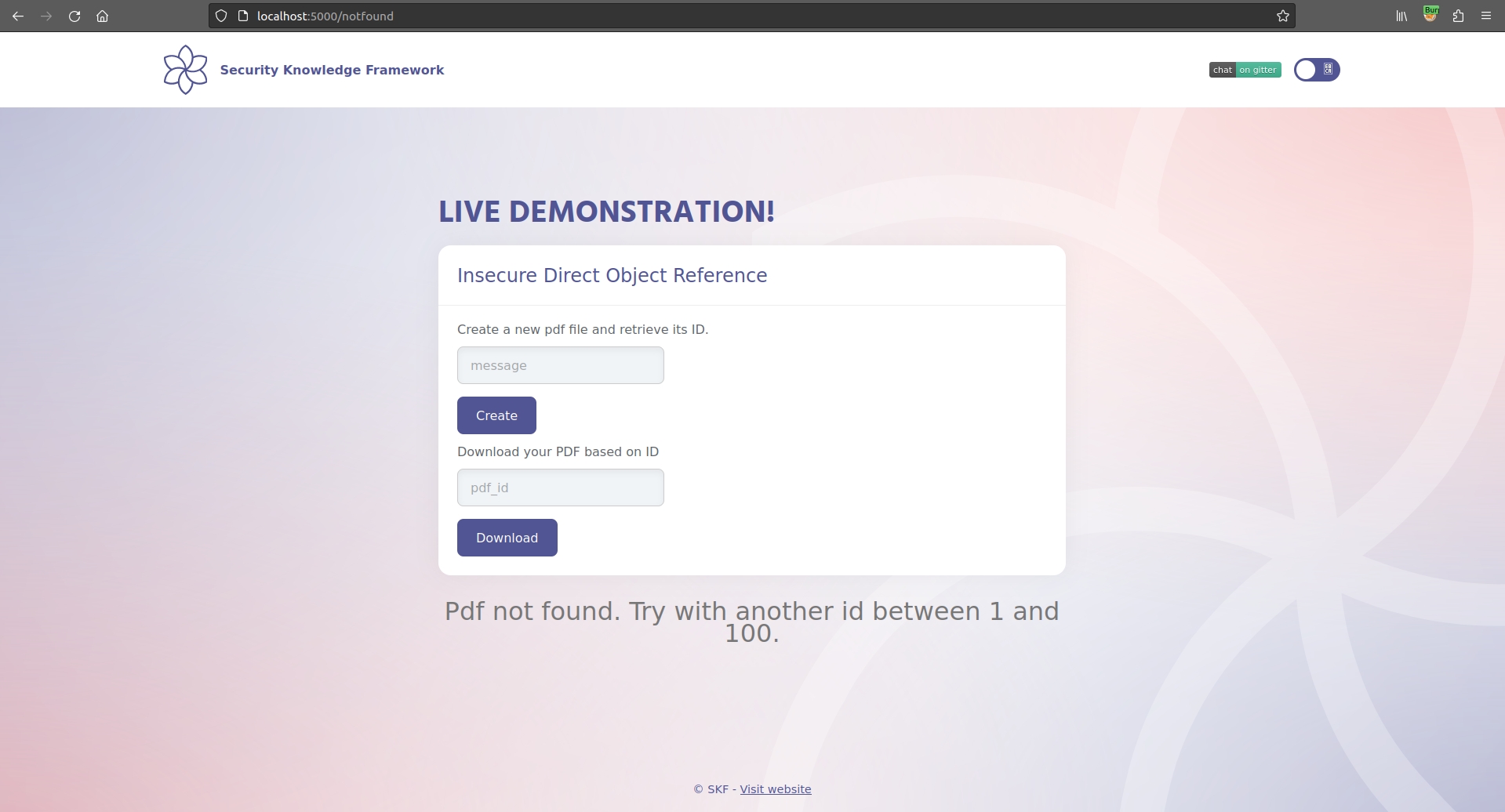Click the Security Knowledge Framework title
The width and height of the screenshot is (1505, 812).
point(332,70)
